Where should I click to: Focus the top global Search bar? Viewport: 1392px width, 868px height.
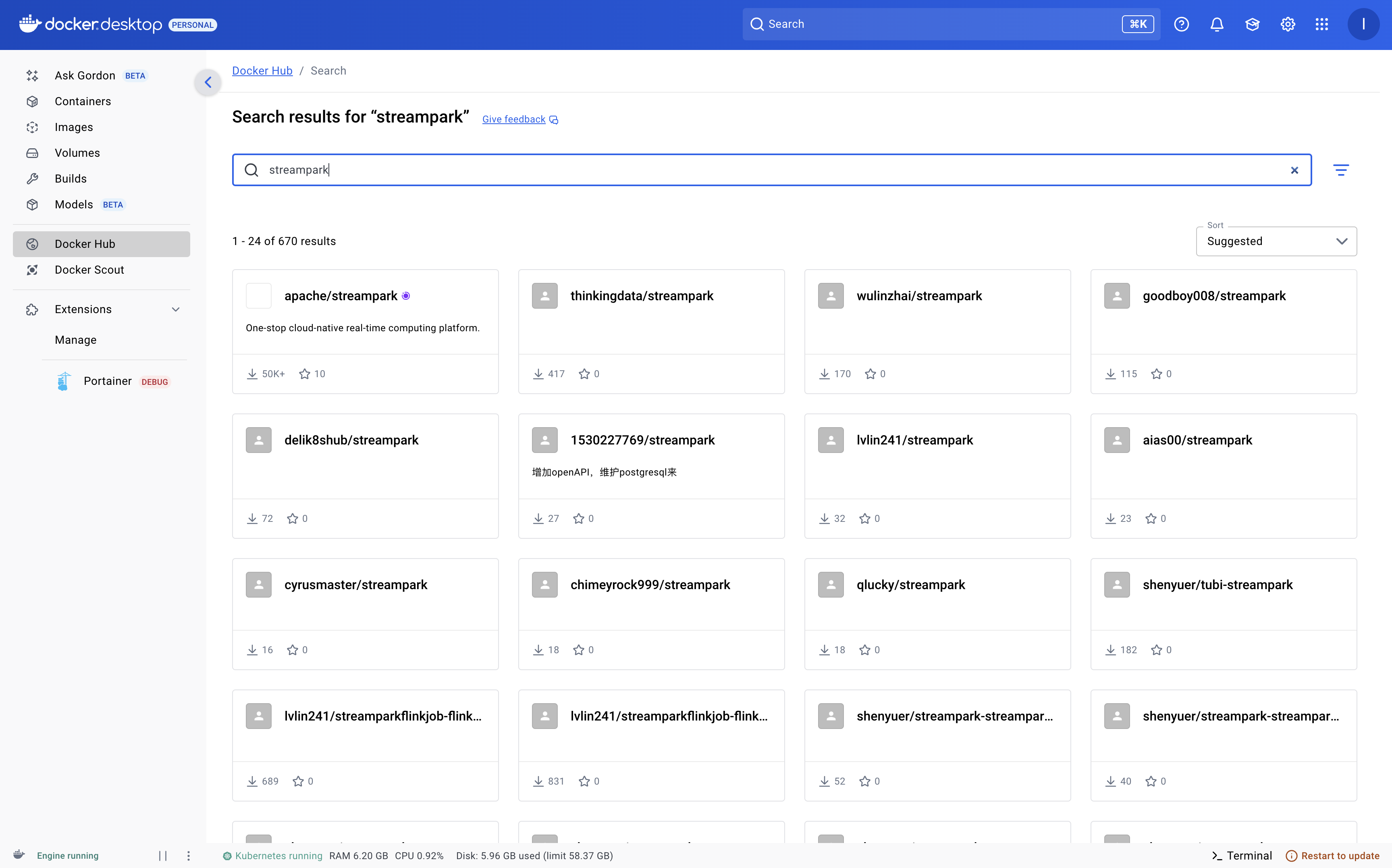951,24
